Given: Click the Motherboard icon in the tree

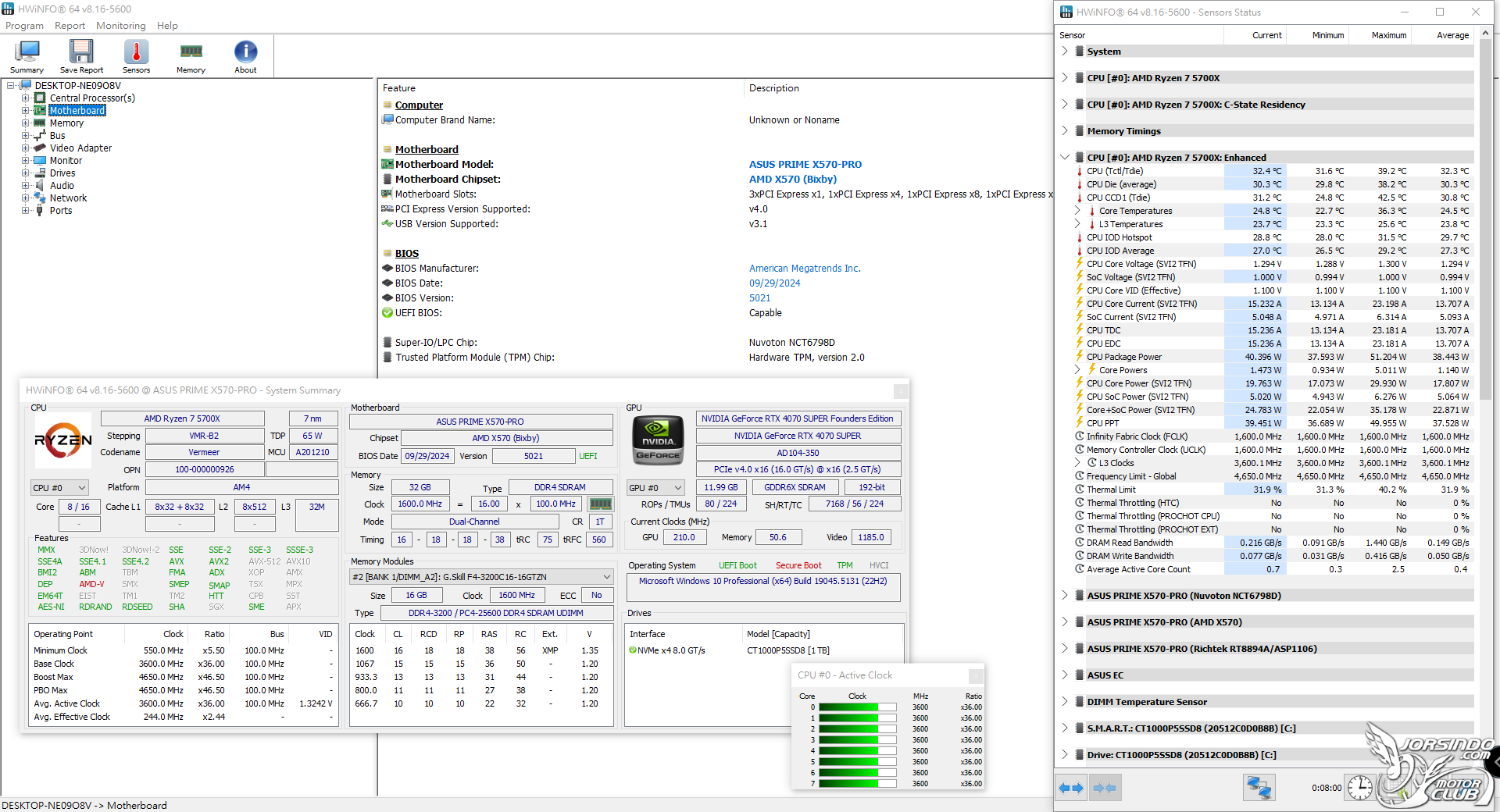Looking at the screenshot, I should (x=40, y=111).
